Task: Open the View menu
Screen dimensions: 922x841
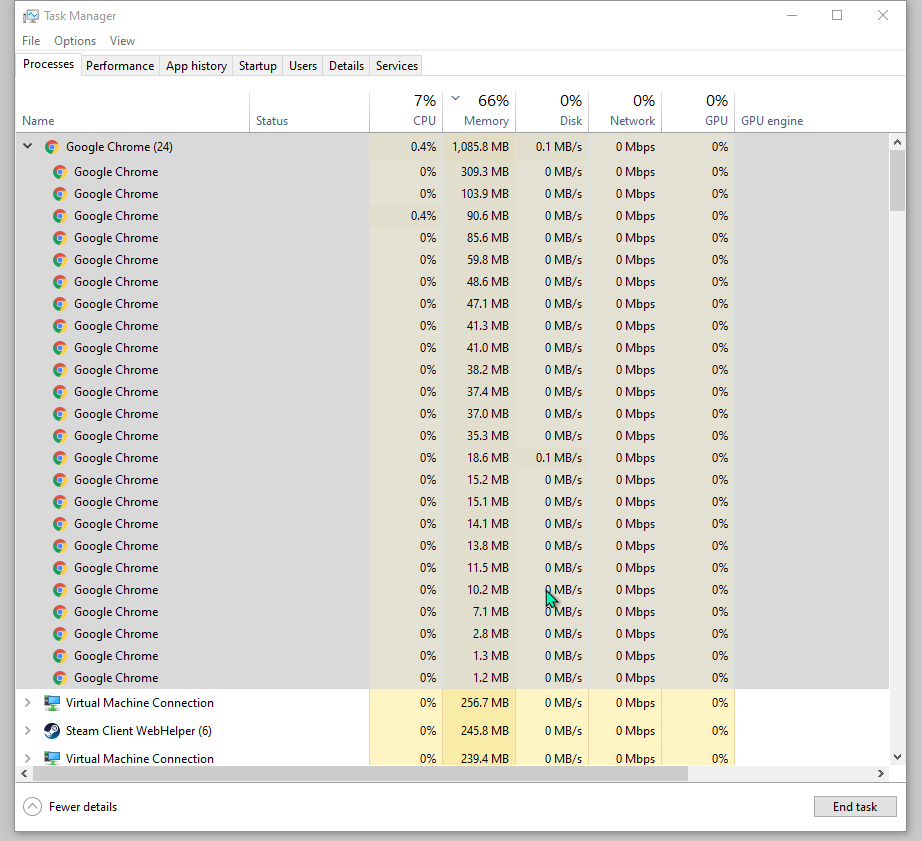Action: tap(122, 41)
